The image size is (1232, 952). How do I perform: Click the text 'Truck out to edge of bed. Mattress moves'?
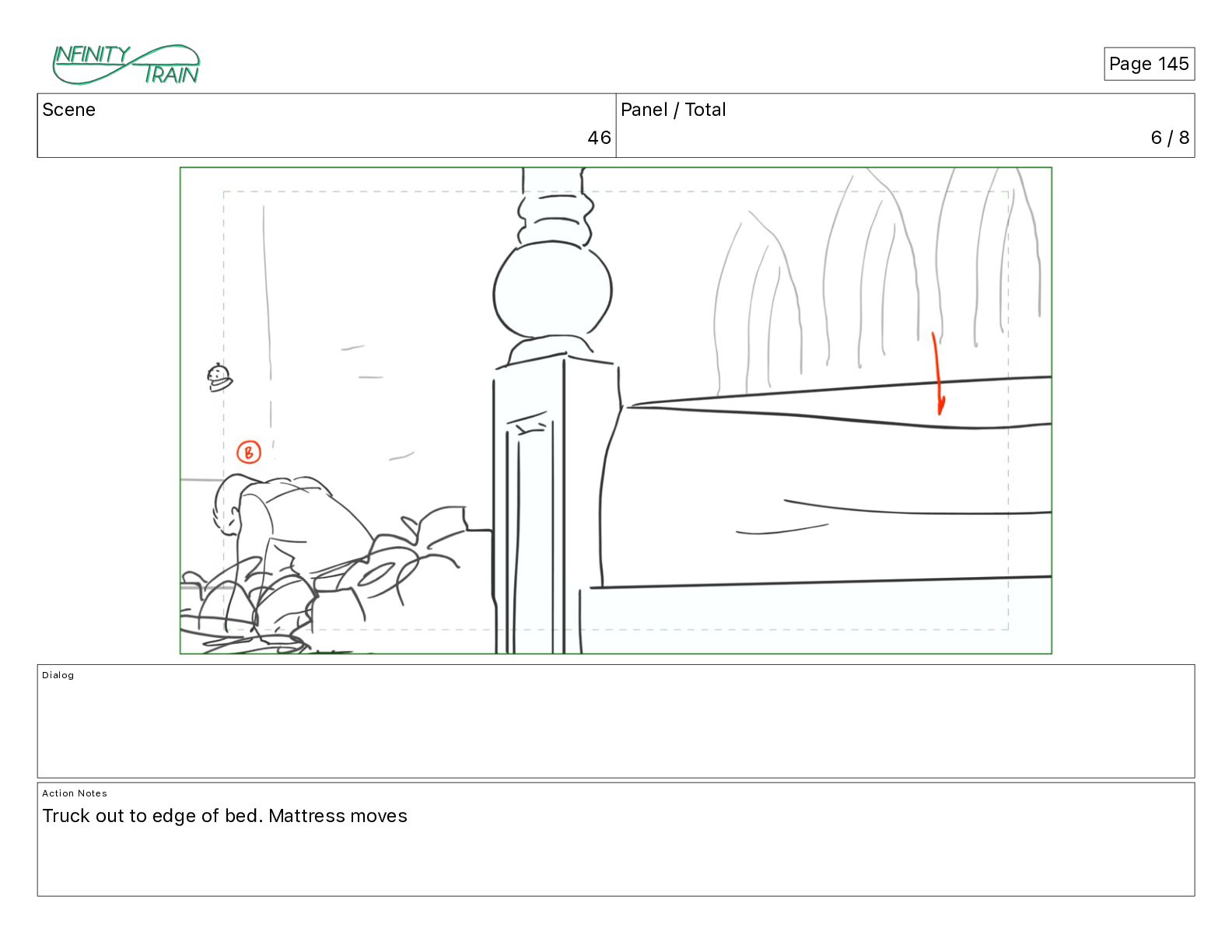(x=225, y=816)
